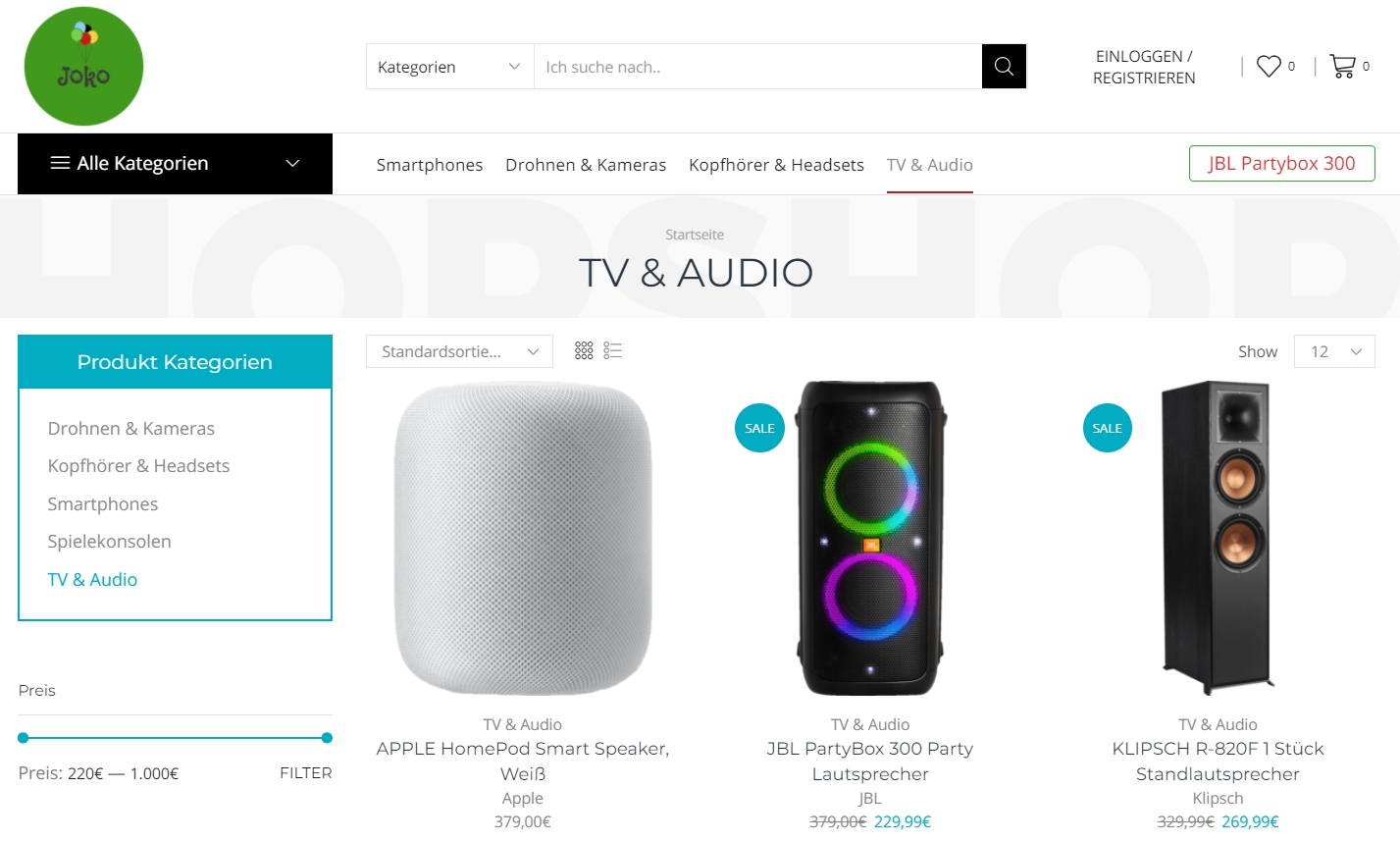Image resolution: width=1400 pixels, height=841 pixels.
Task: Click Einloggen / Registrieren link
Action: (1144, 67)
